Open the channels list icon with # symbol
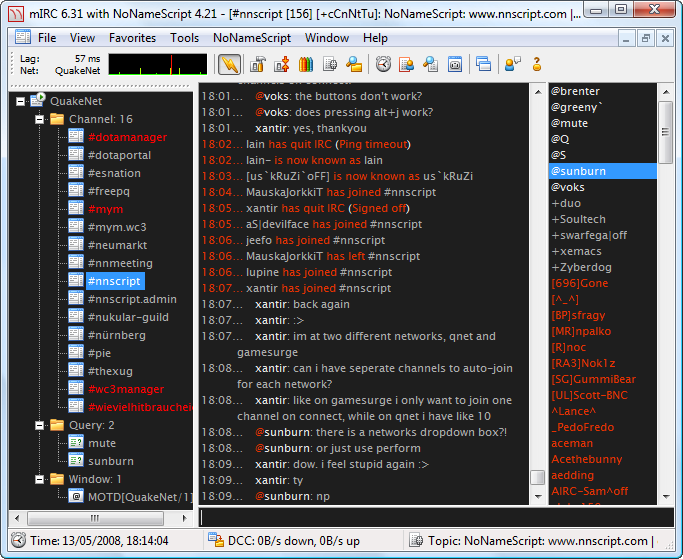 [x=330, y=64]
